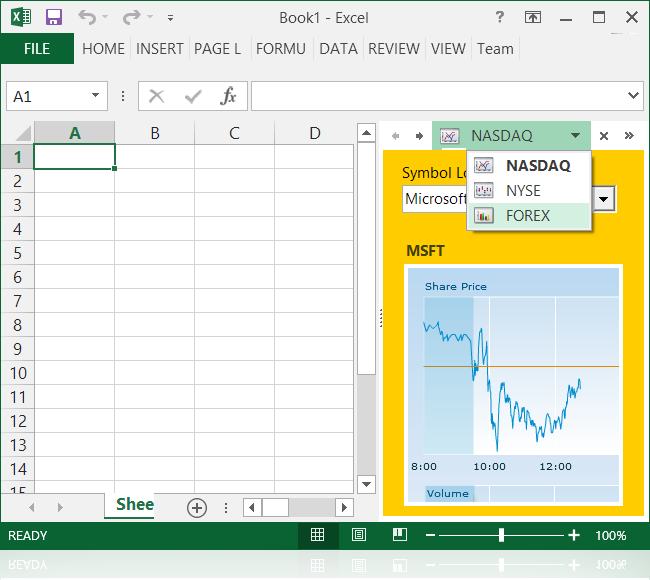The height and width of the screenshot is (580, 650).
Task: Click the Microsoft symbol lookup field
Action: [x=435, y=199]
